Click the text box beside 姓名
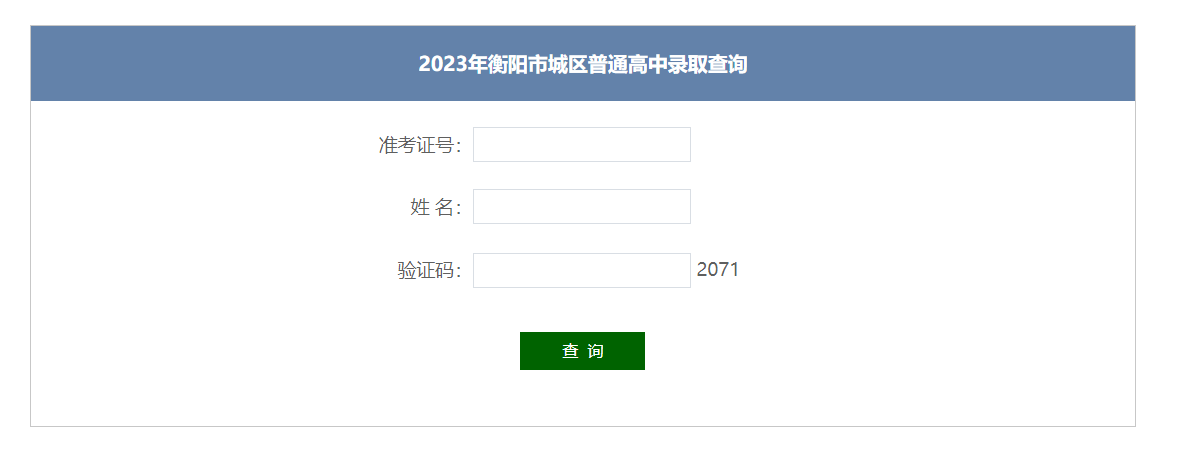 (581, 207)
